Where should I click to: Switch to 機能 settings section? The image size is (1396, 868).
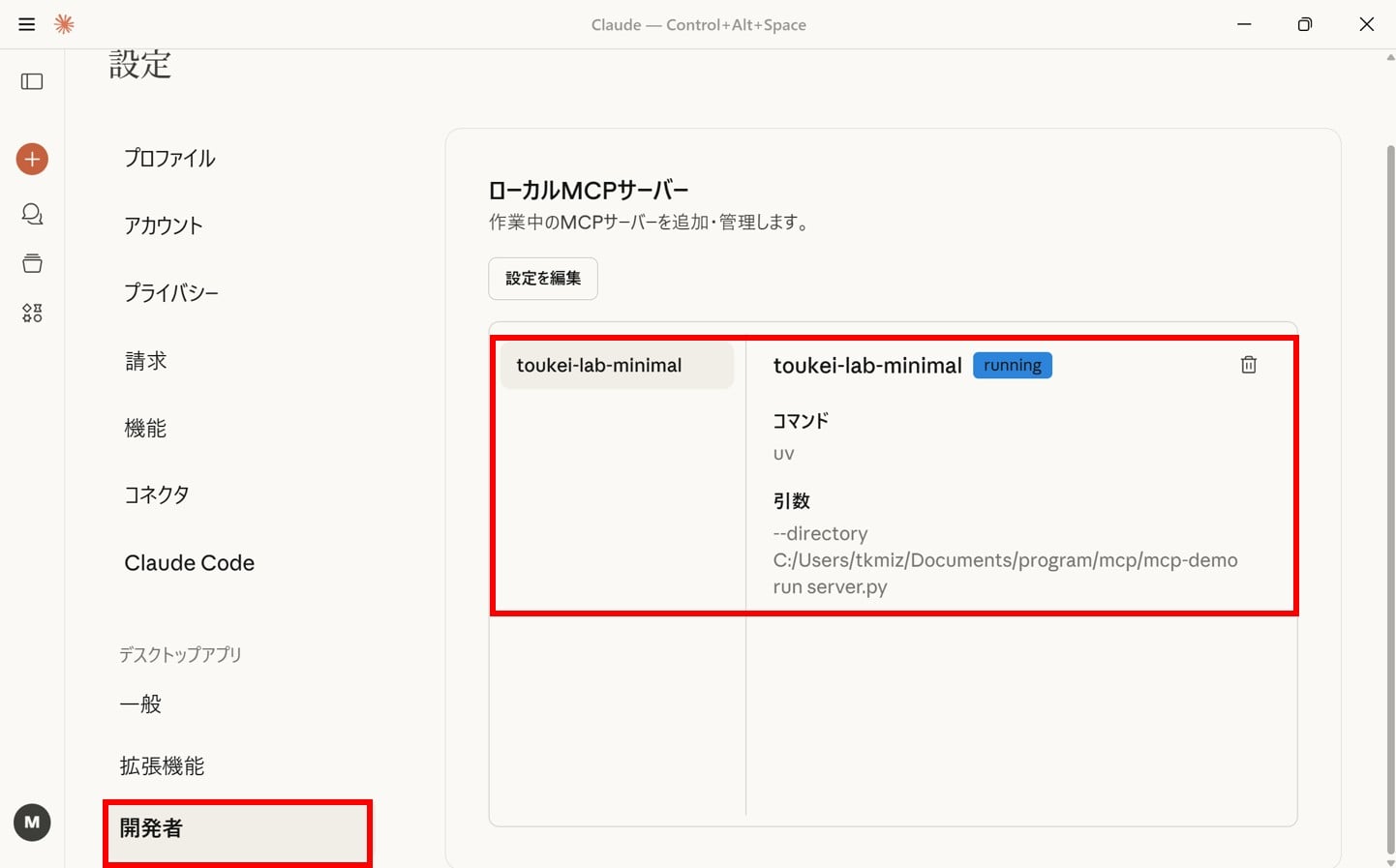[145, 428]
